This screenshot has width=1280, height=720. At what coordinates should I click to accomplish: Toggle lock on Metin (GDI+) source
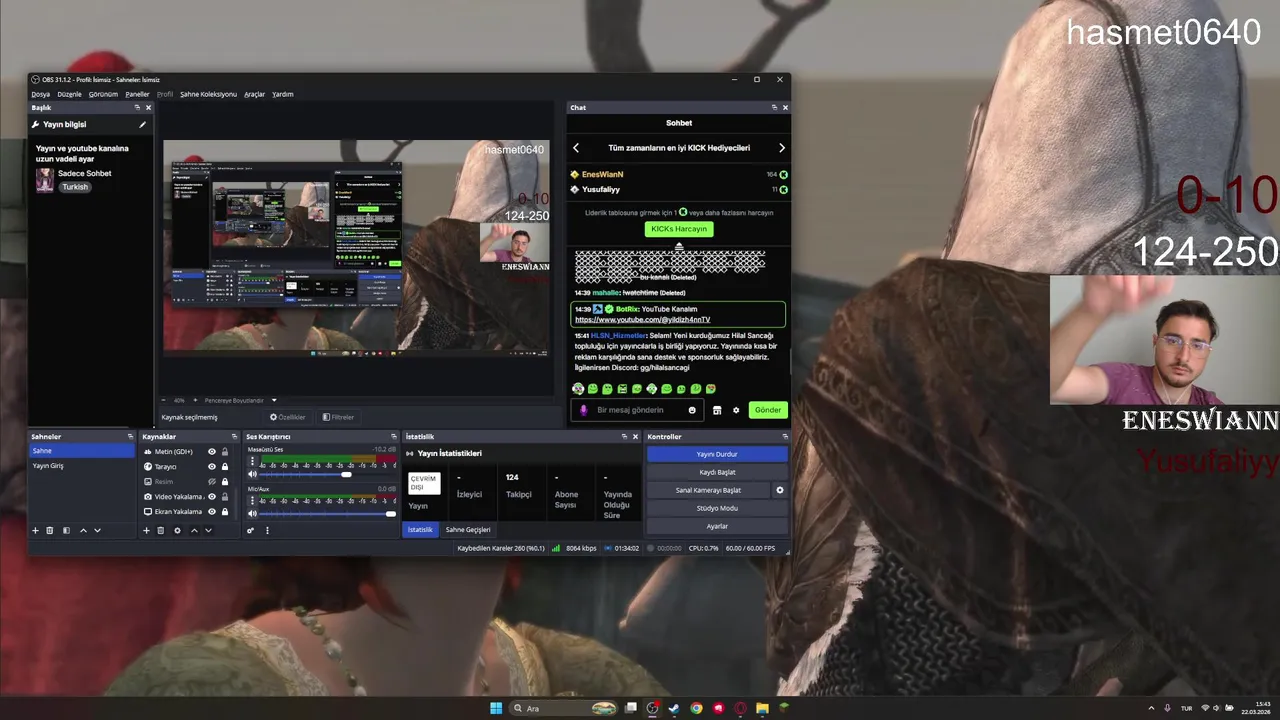coord(225,452)
